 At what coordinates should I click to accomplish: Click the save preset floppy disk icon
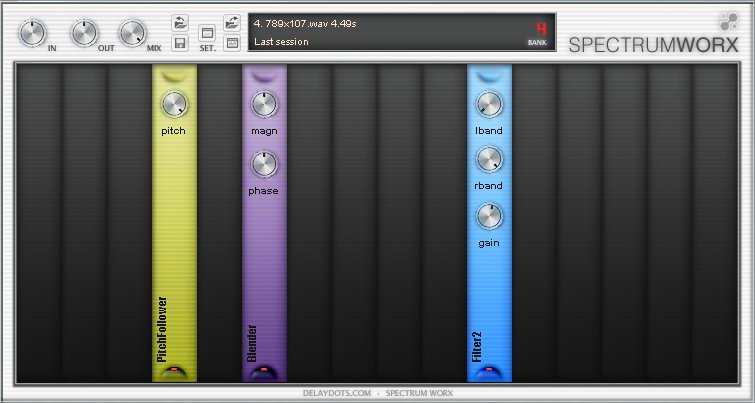point(180,43)
